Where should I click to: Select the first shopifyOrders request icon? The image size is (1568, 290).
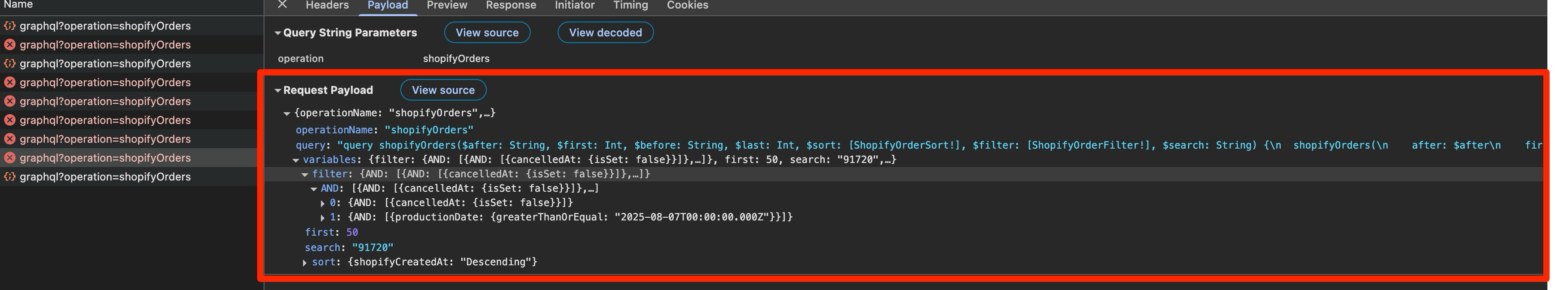click(x=10, y=26)
